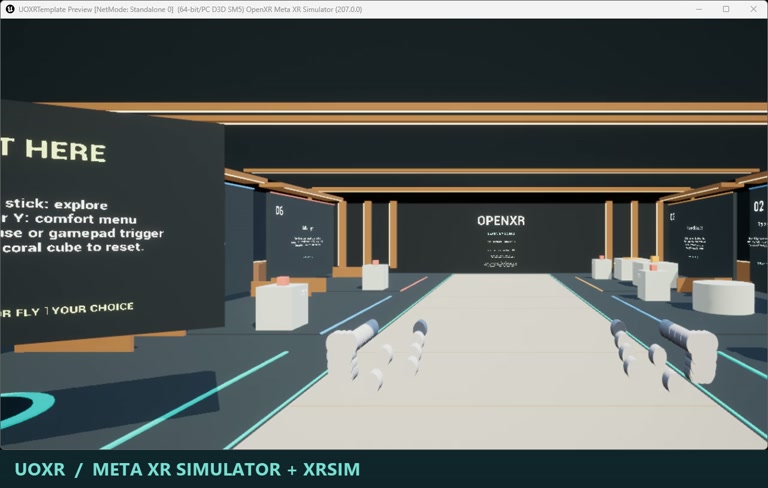Click the panel numbered 02
768x488 pixels.
tap(758, 232)
